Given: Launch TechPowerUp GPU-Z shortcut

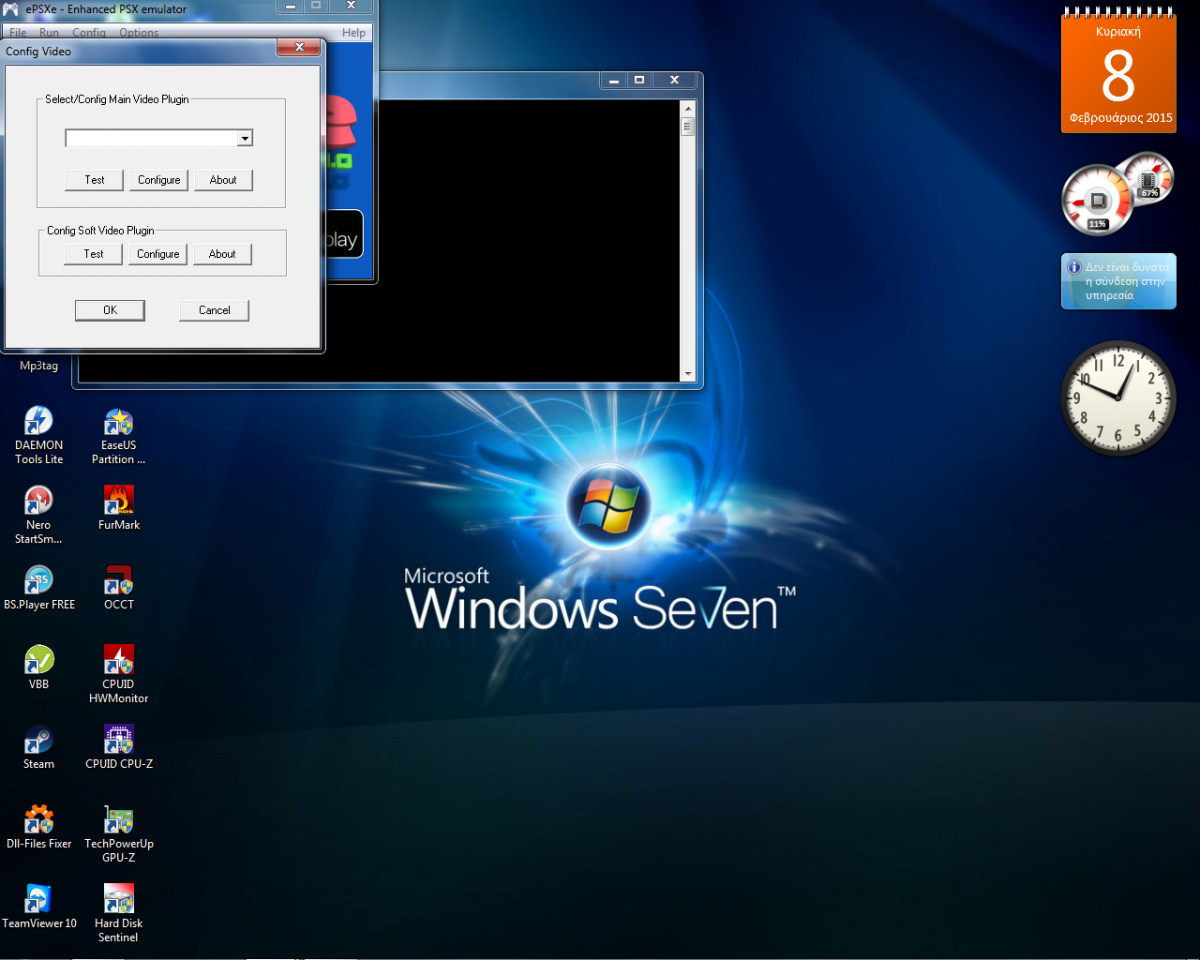Looking at the screenshot, I should point(118,833).
